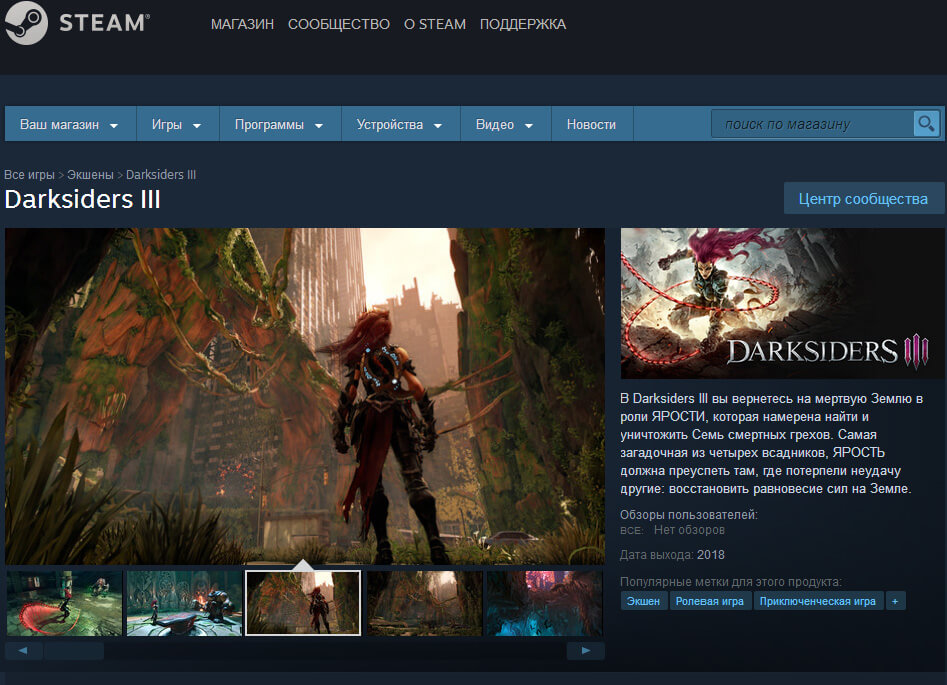The height and width of the screenshot is (685, 947).
Task: Focus the поиск по магазину search field
Action: coord(812,124)
